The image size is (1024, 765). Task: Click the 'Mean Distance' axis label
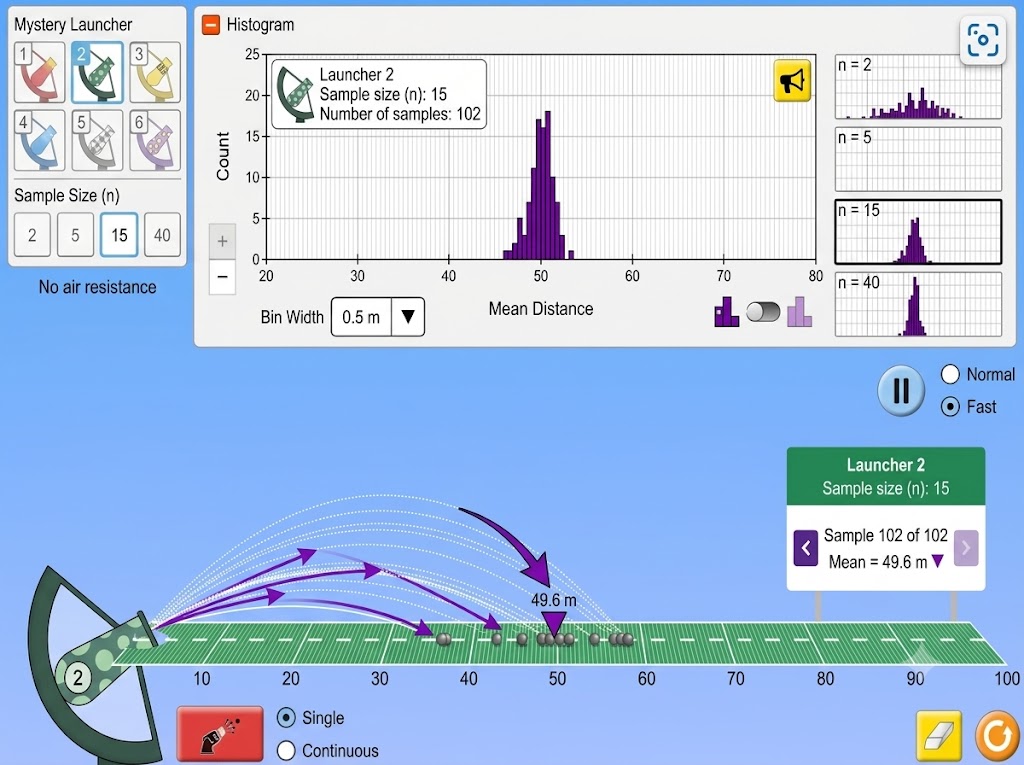click(541, 309)
